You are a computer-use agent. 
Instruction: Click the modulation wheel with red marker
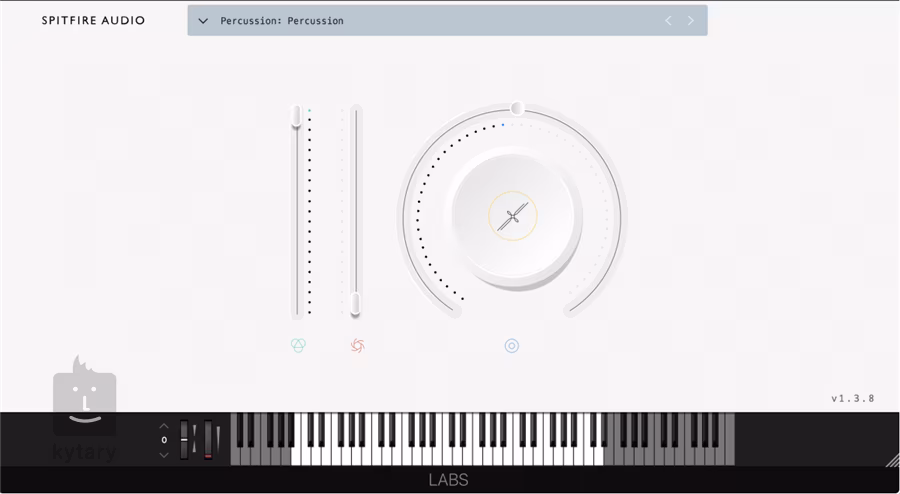(208, 439)
